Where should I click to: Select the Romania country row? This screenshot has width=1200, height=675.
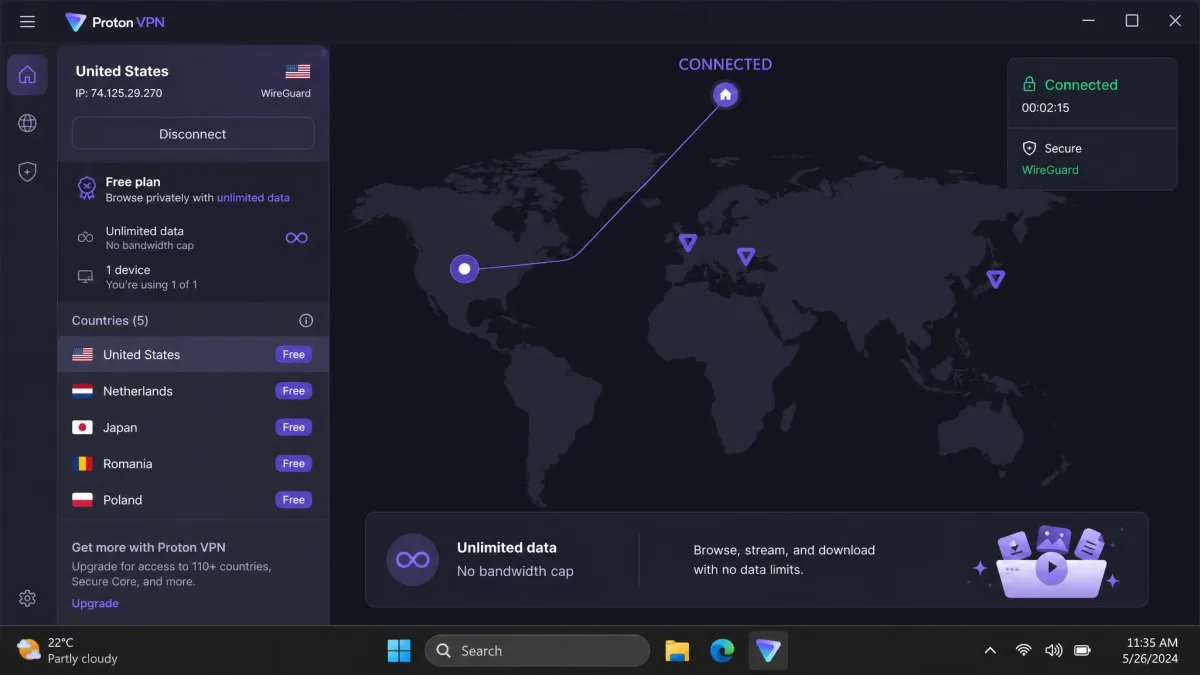(x=193, y=464)
